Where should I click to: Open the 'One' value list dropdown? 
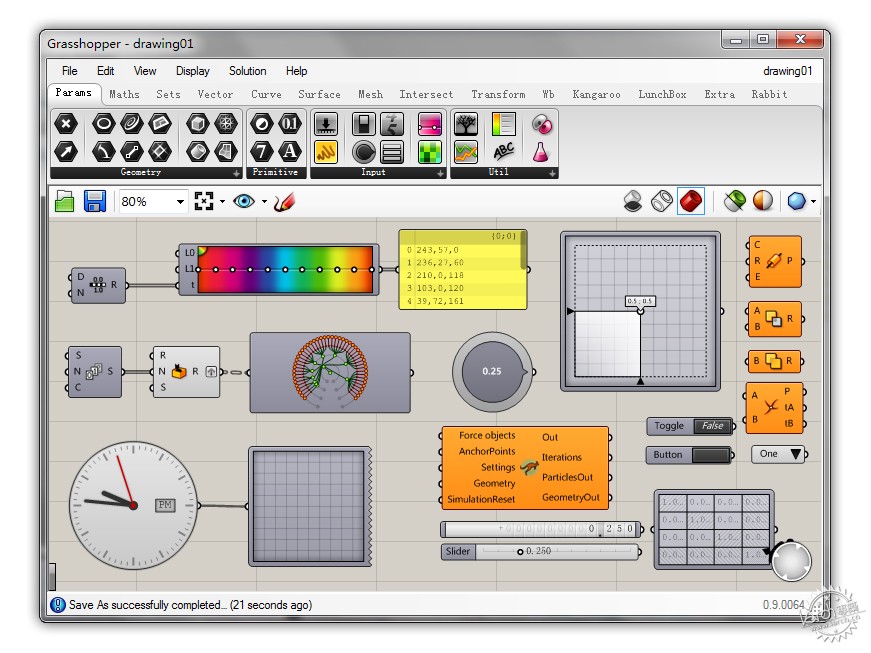[797, 454]
